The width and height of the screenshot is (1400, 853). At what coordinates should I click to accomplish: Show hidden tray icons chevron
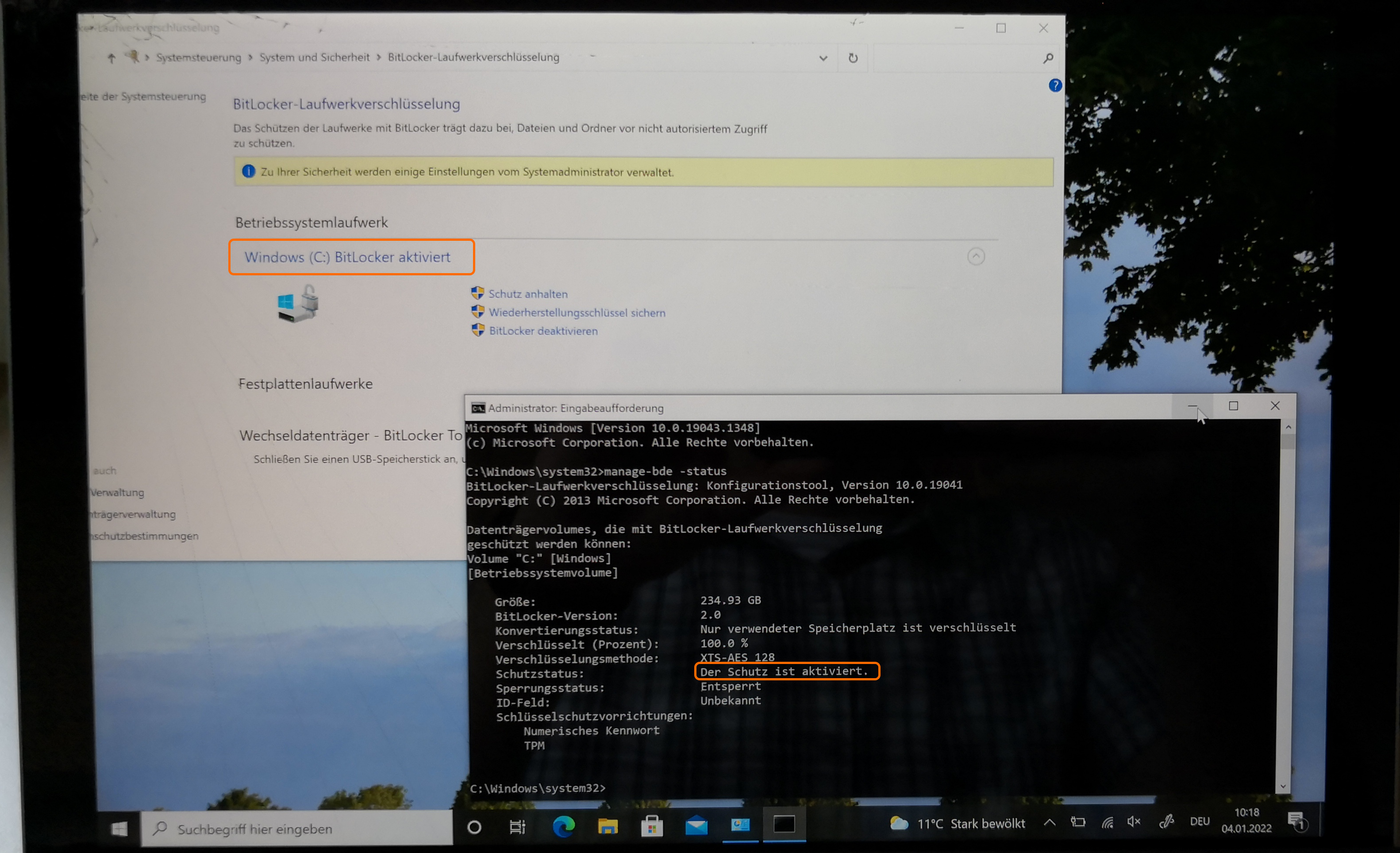(x=1050, y=822)
